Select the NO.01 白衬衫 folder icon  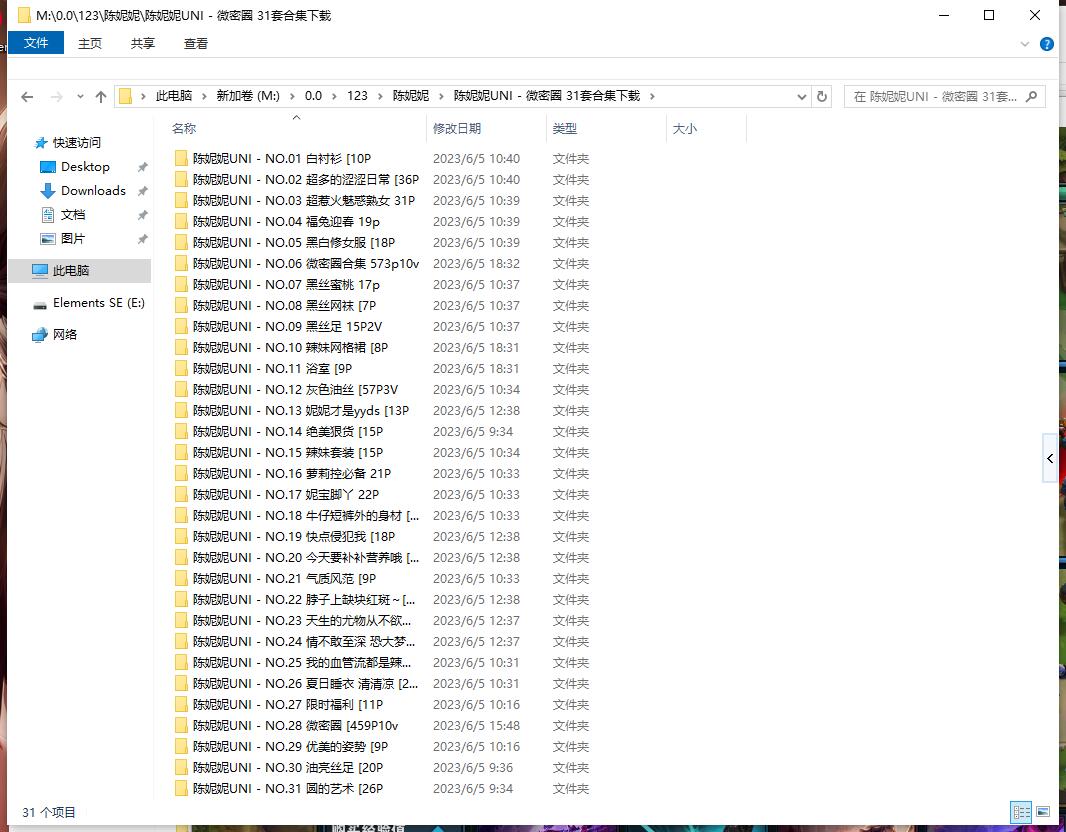pyautogui.click(x=181, y=158)
